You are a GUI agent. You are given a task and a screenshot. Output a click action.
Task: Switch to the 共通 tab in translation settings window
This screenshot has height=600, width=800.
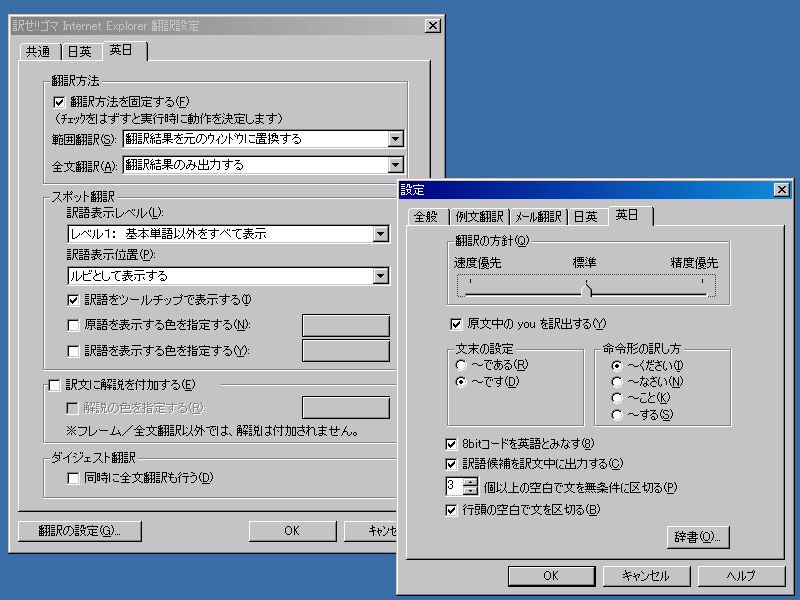[x=39, y=52]
